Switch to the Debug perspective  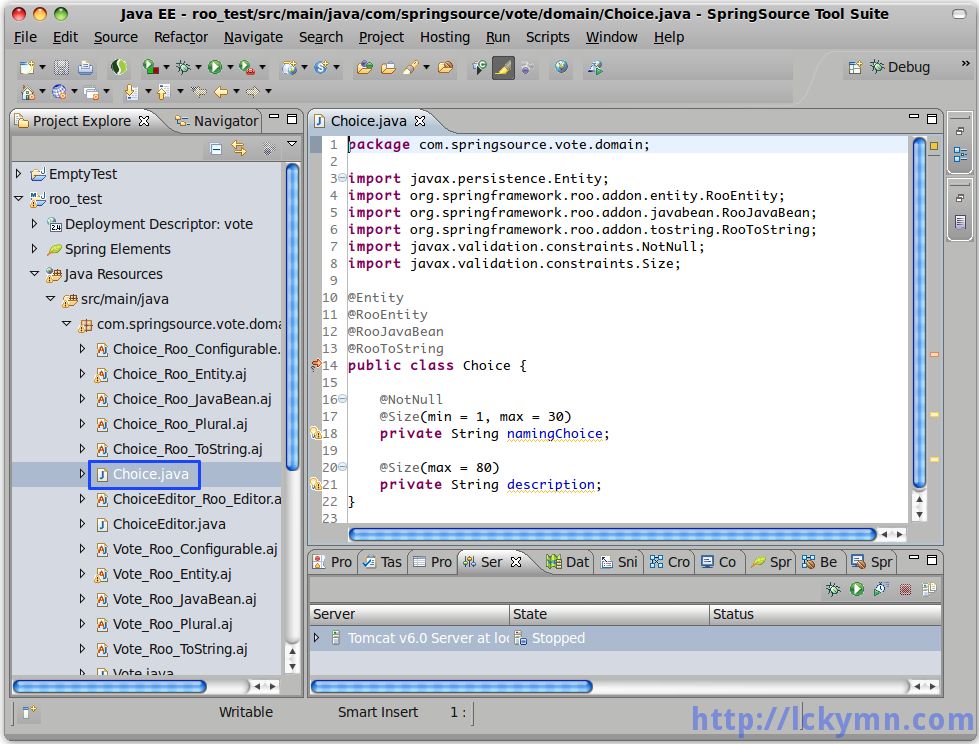click(x=900, y=67)
